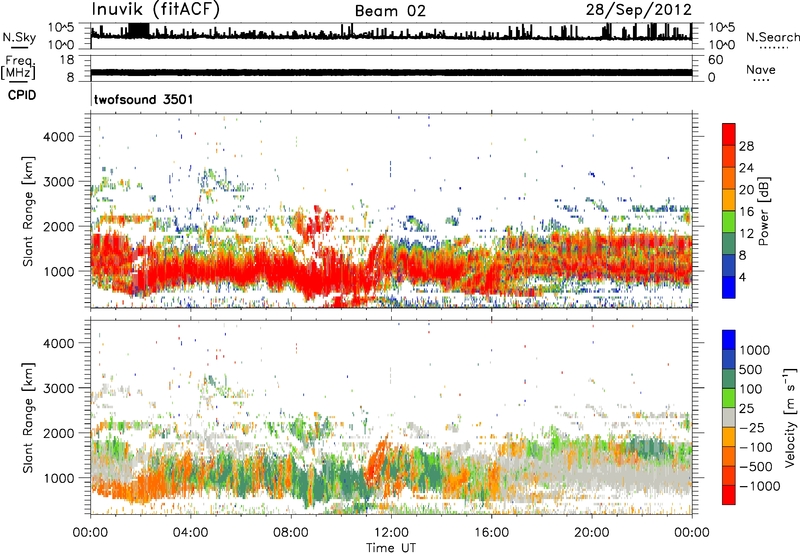
Task: Click the '4' power colorbar tick label
Action: coord(742,277)
